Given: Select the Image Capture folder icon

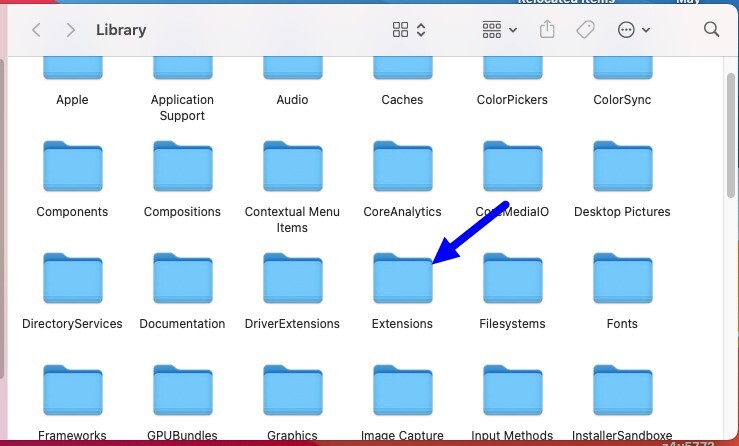Looking at the screenshot, I should [402, 390].
